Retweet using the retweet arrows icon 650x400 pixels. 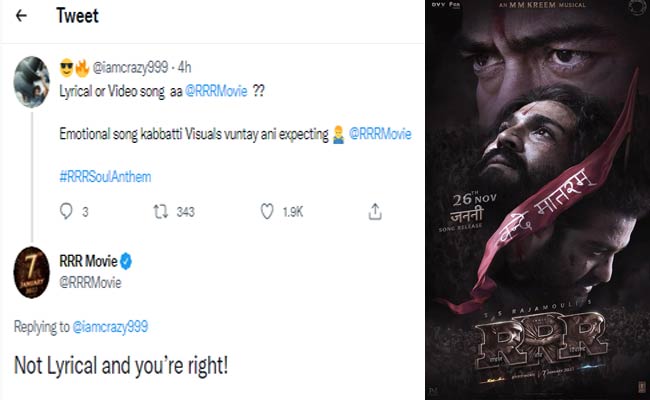pos(159,211)
